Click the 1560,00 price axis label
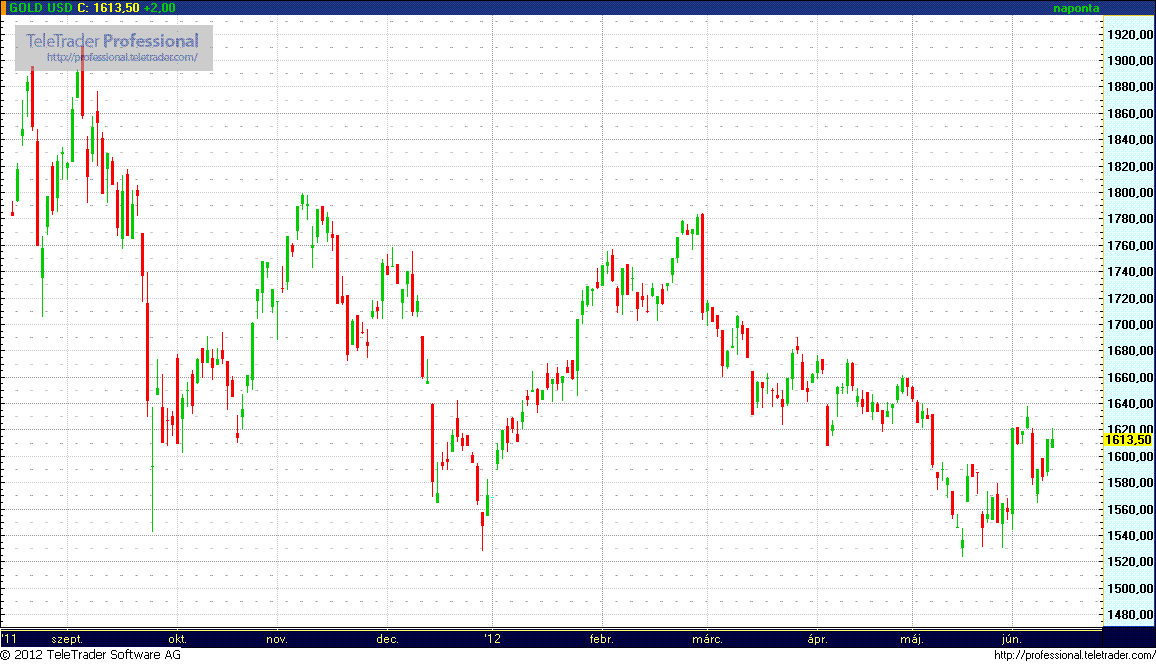The image size is (1156, 664). tap(1130, 509)
